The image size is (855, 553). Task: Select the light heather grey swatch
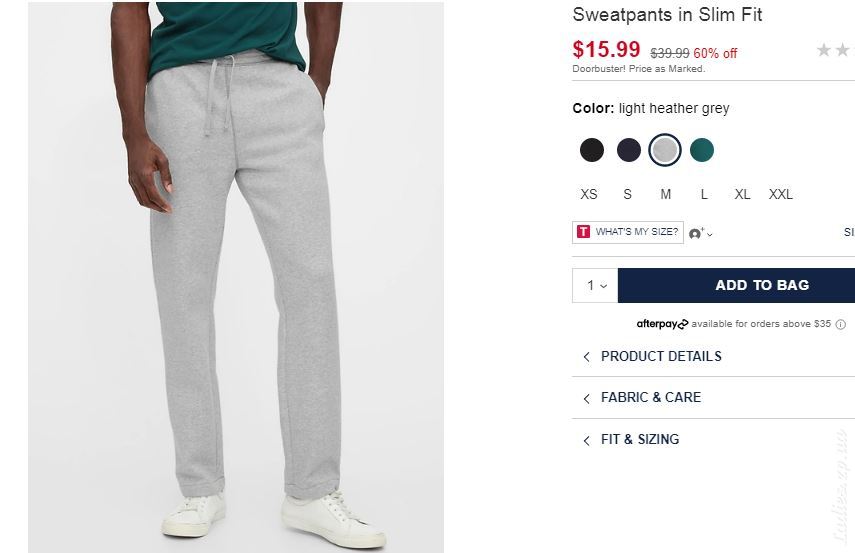pos(665,150)
